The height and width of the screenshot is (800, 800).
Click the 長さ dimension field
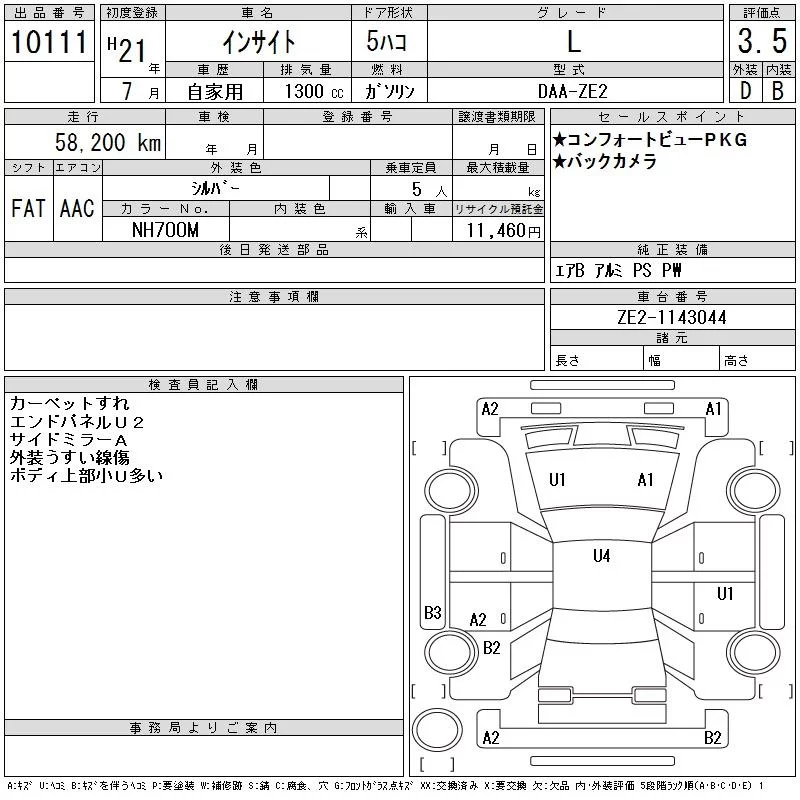point(597,359)
